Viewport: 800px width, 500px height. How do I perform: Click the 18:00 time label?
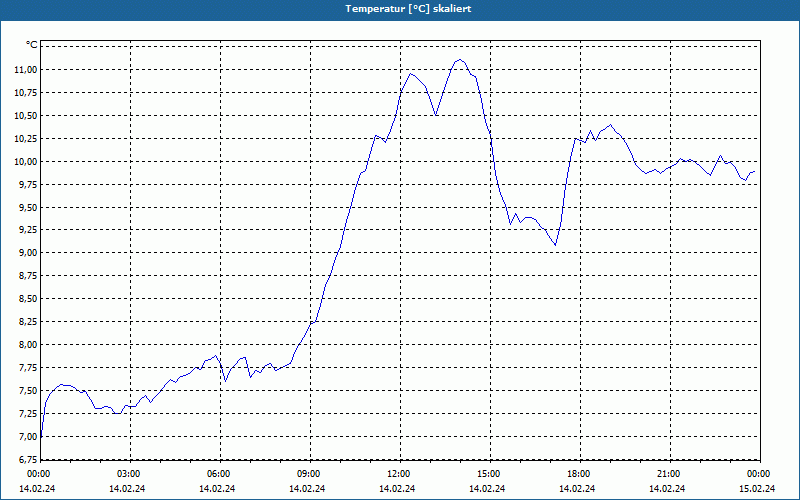coord(580,474)
